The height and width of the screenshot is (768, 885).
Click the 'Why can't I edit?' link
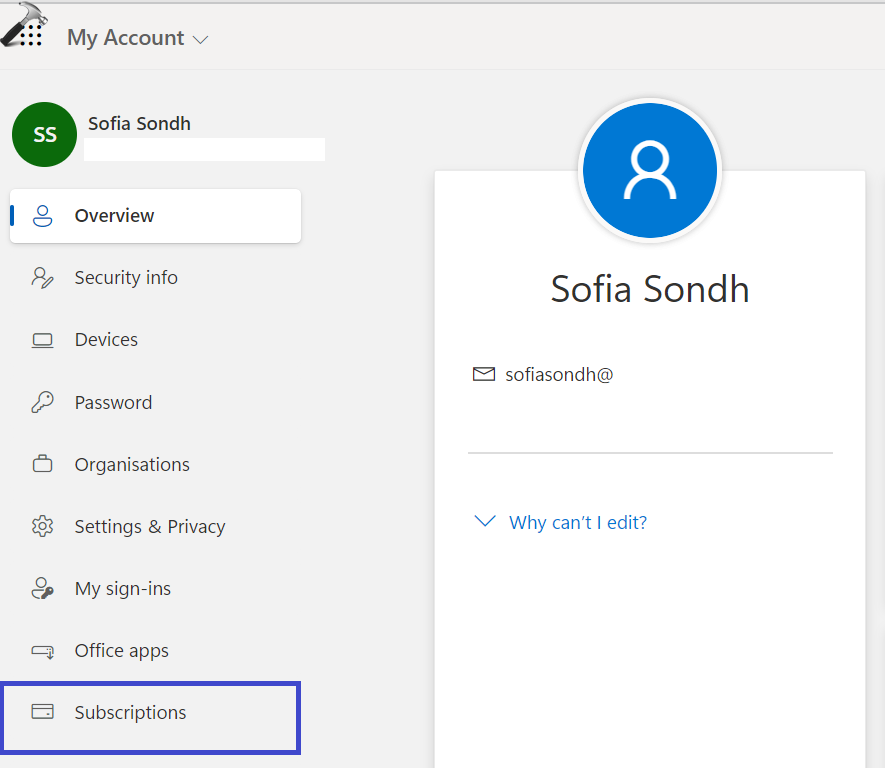[x=578, y=522]
